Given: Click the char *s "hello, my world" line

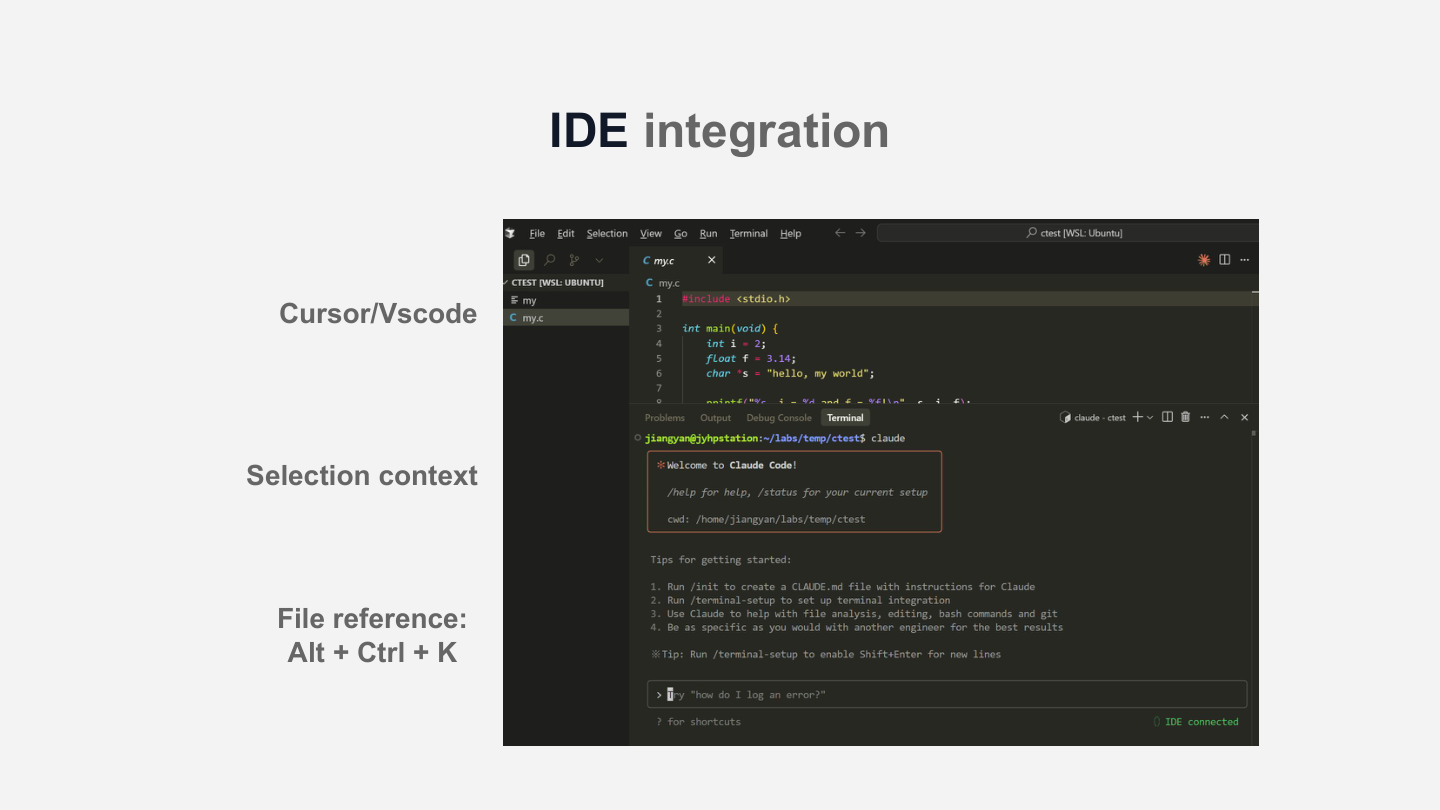Looking at the screenshot, I should click(x=790, y=373).
